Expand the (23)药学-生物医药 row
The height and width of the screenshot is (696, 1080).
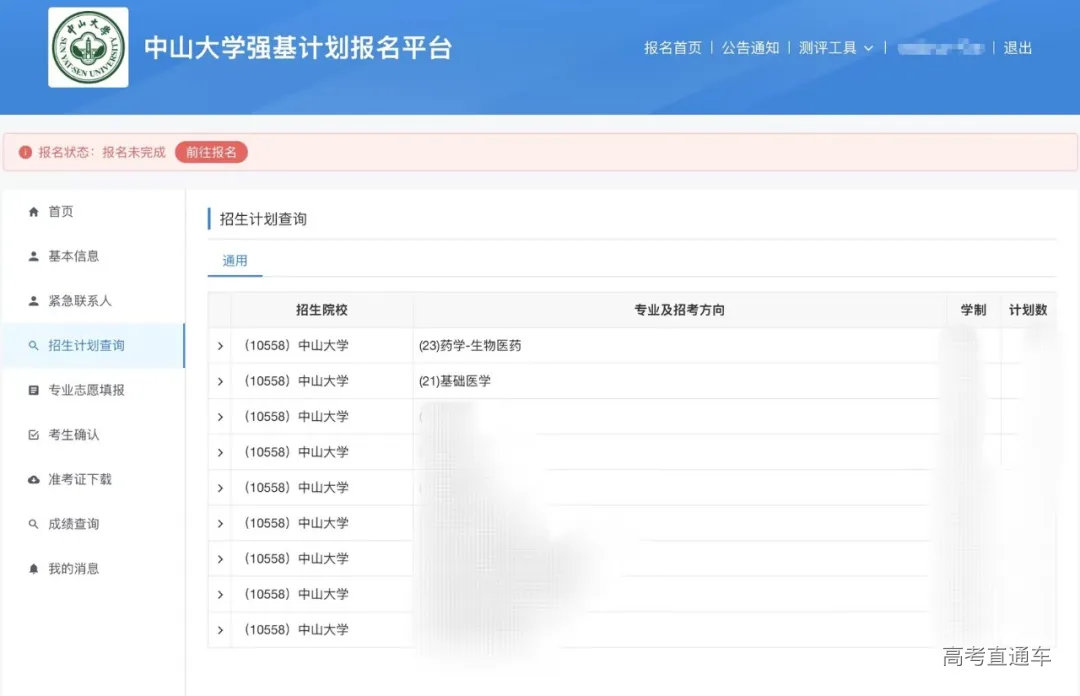point(219,345)
